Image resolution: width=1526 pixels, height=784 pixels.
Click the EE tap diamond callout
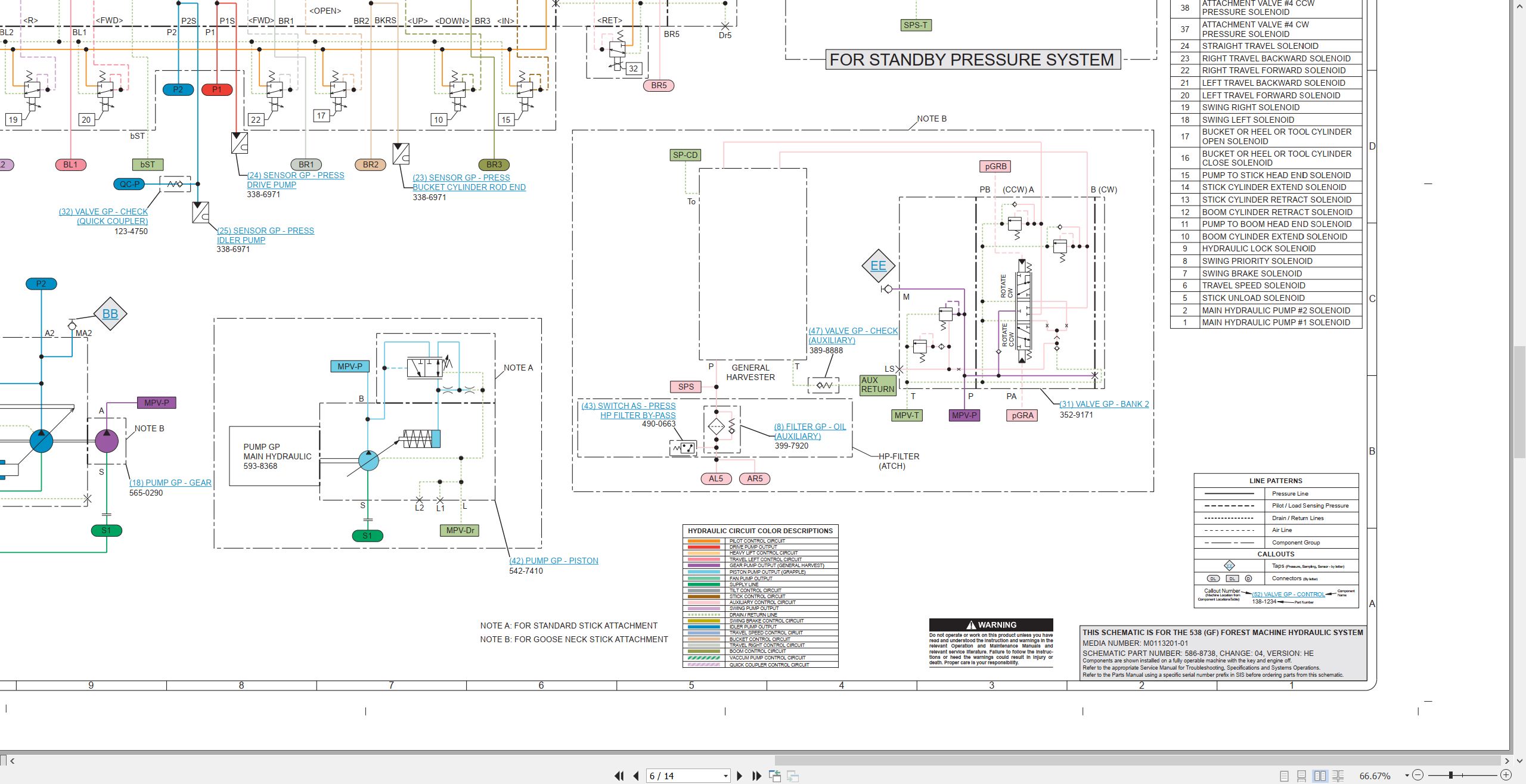click(879, 266)
